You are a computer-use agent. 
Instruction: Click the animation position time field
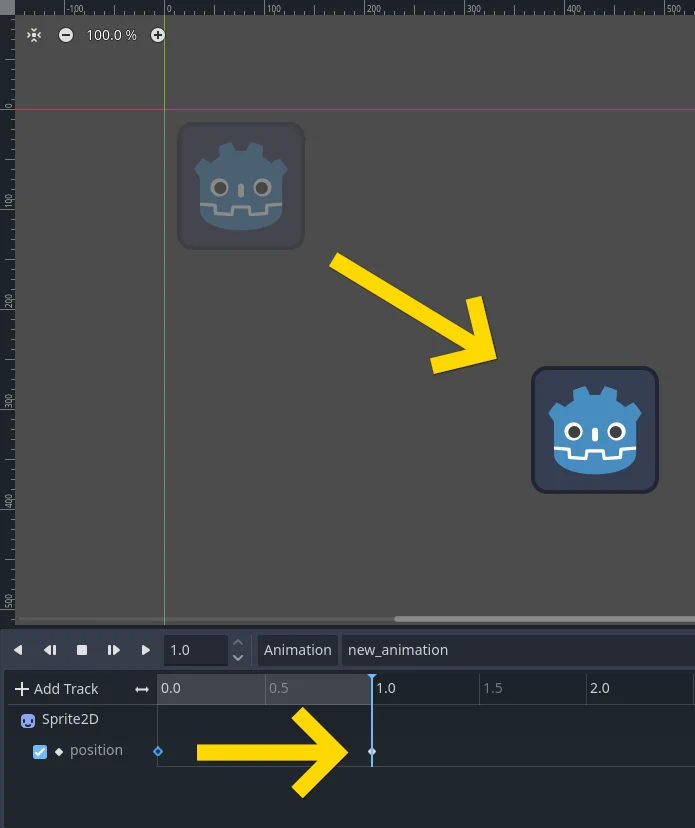(195, 650)
